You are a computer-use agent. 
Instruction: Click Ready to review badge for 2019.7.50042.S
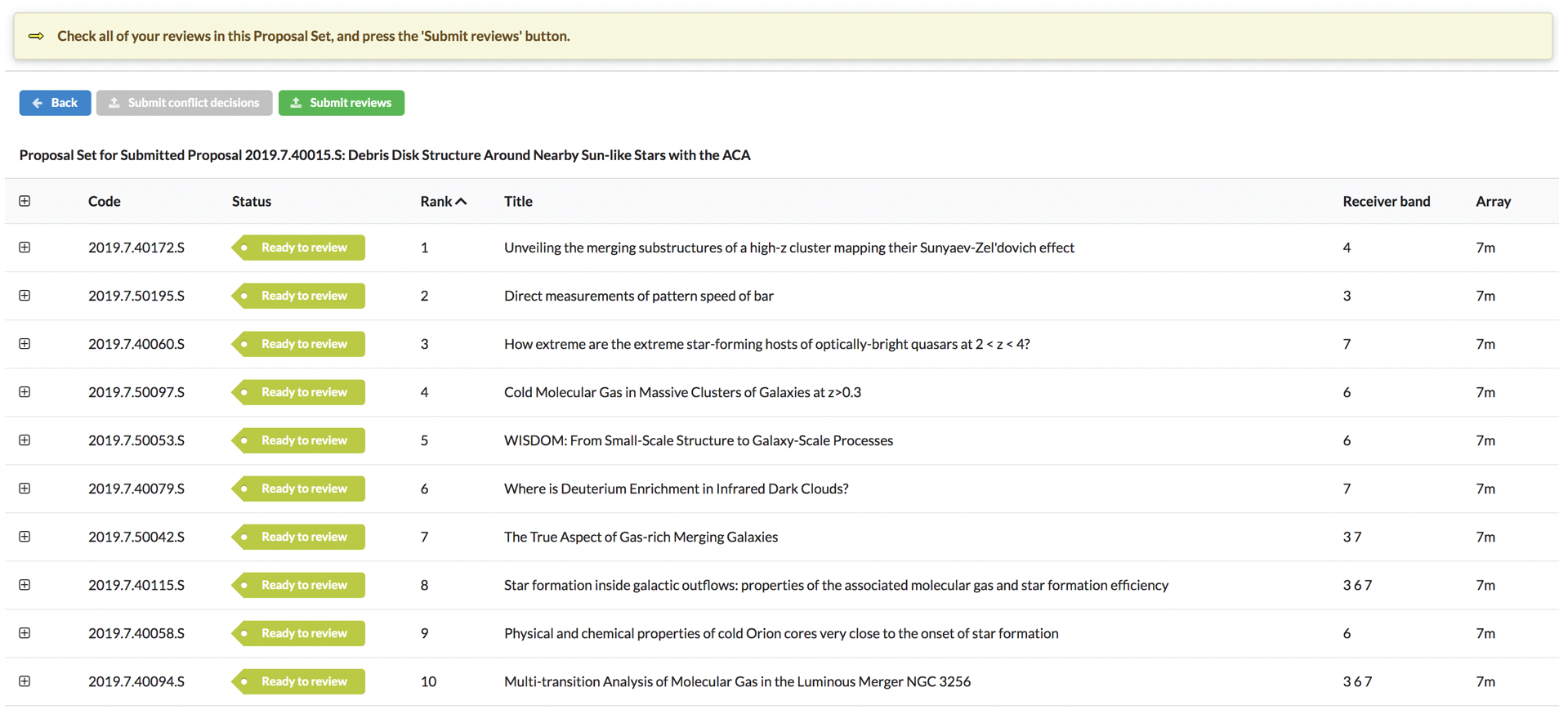tap(299, 537)
